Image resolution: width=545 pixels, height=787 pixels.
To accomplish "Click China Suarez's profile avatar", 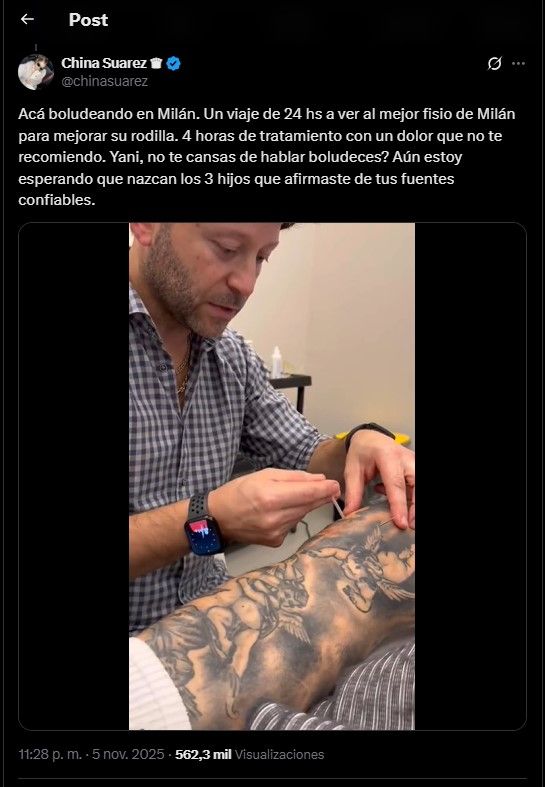I will [36, 72].
